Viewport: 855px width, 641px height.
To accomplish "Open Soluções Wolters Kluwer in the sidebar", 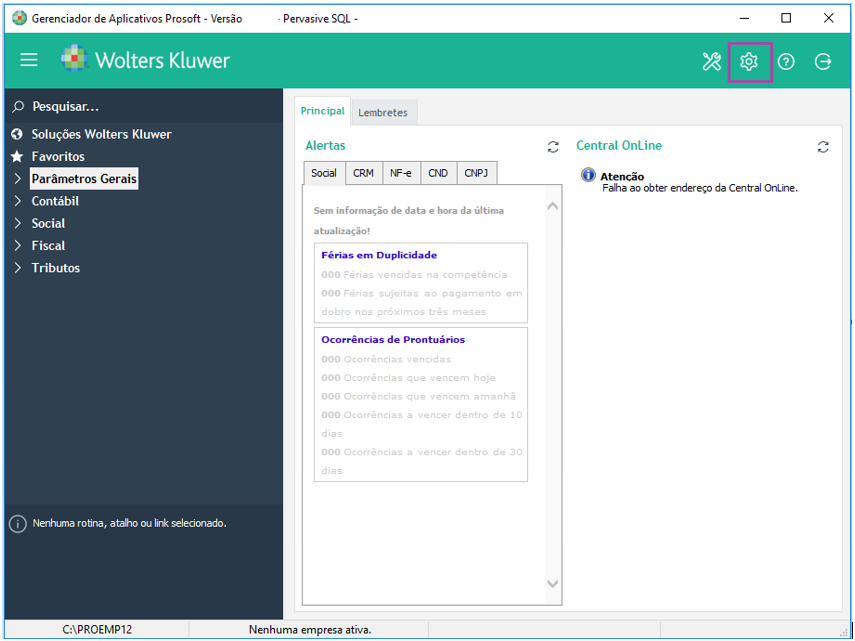I will pos(101,134).
